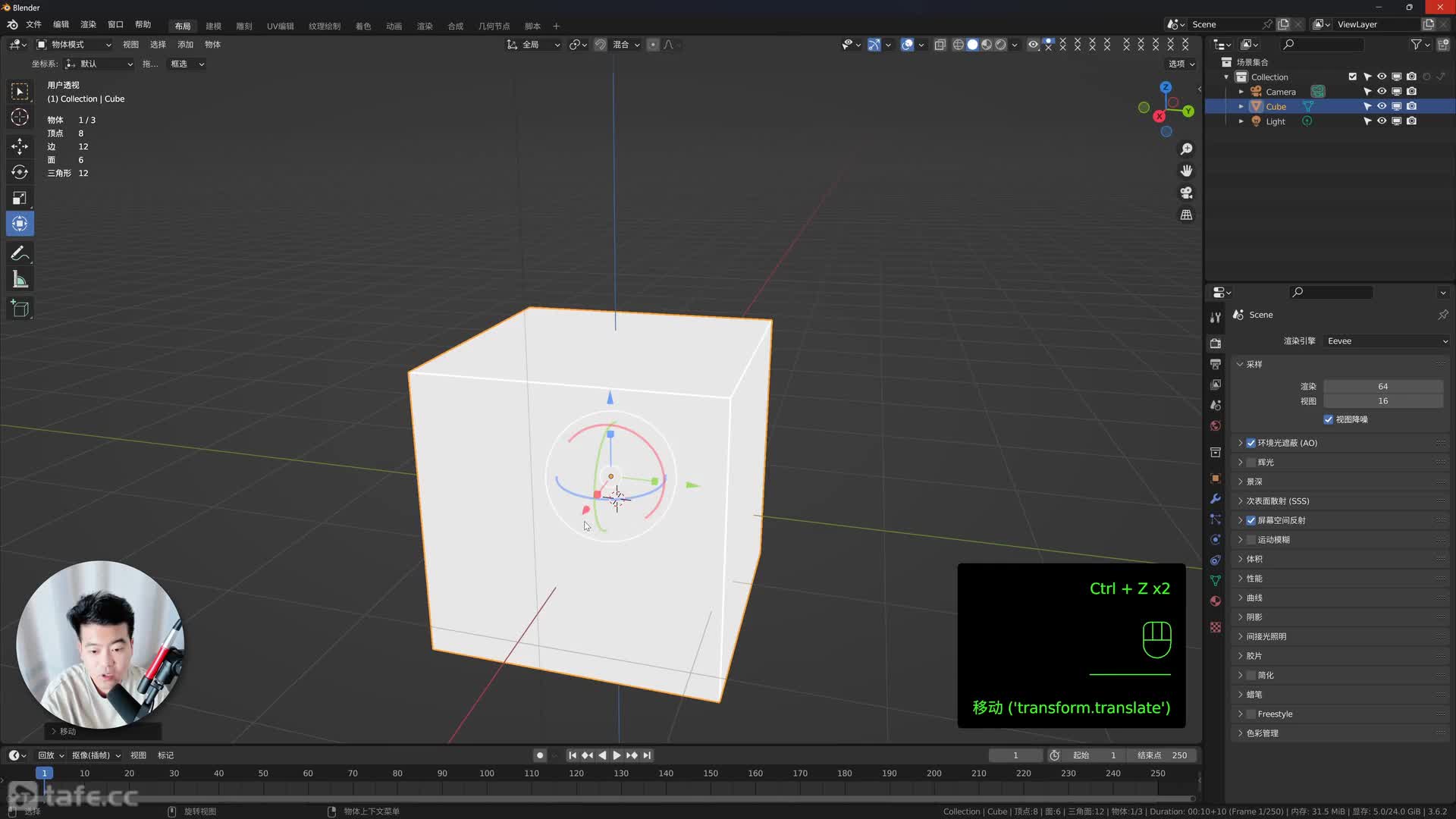This screenshot has height=819, width=1456.
Task: Expand the Camera item in outliner
Action: click(1241, 91)
